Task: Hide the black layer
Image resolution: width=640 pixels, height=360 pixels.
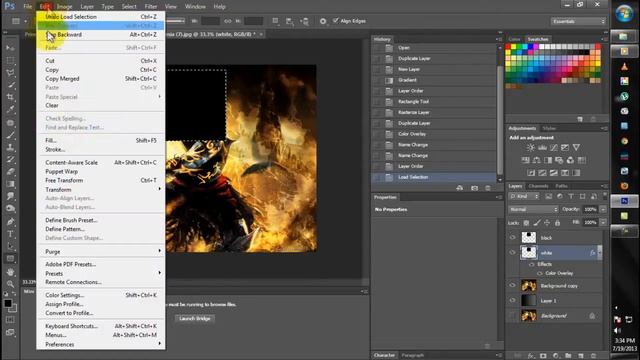Action: pos(513,237)
